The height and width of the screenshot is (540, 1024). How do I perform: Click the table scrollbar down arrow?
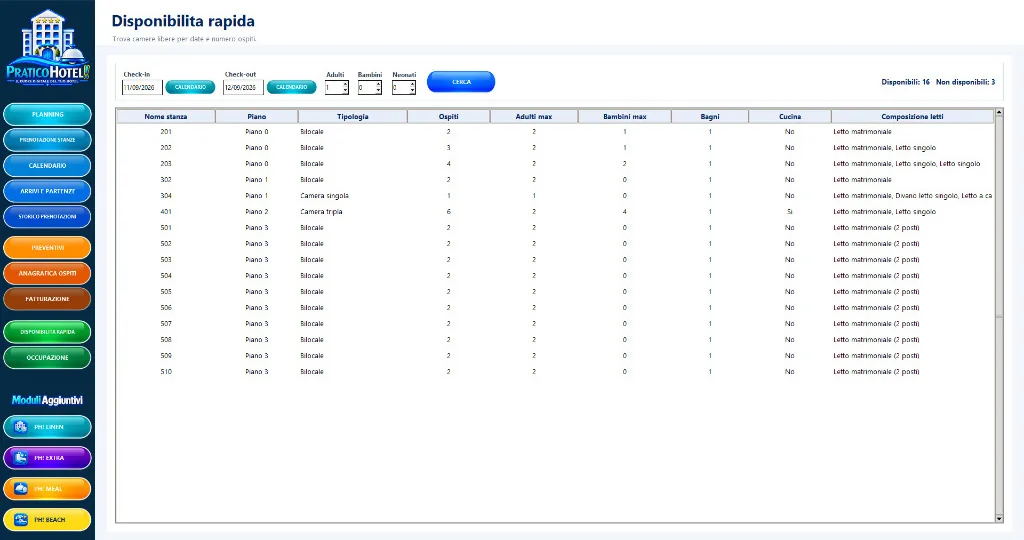[x=999, y=518]
